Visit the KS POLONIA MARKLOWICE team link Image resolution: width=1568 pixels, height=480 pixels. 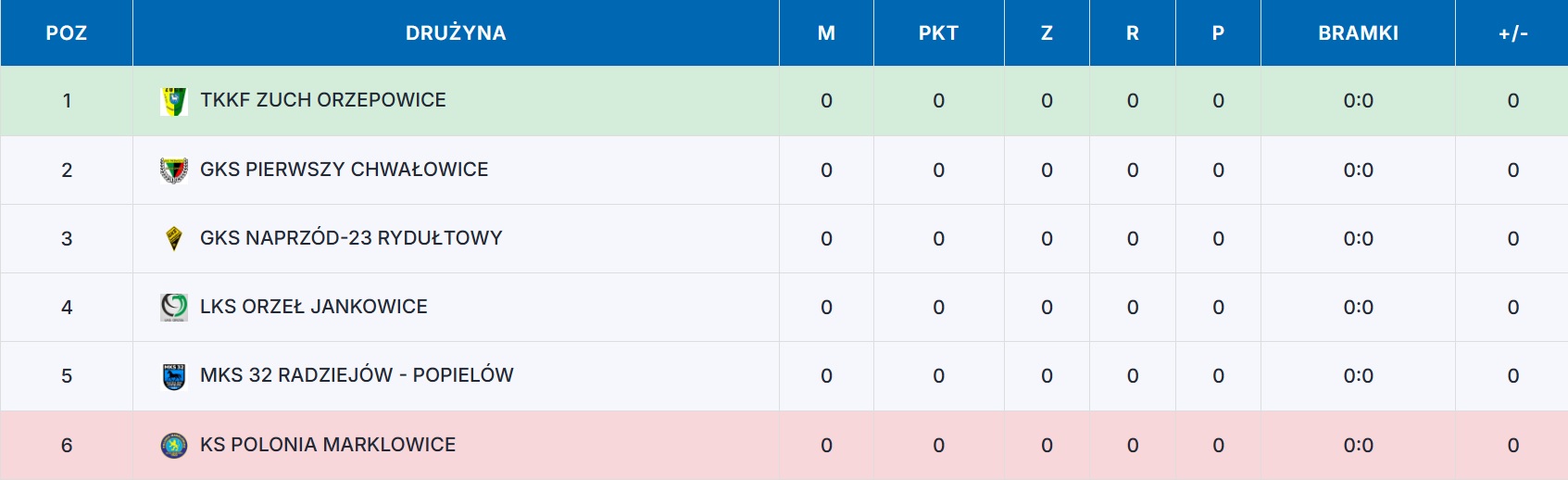[x=328, y=445]
